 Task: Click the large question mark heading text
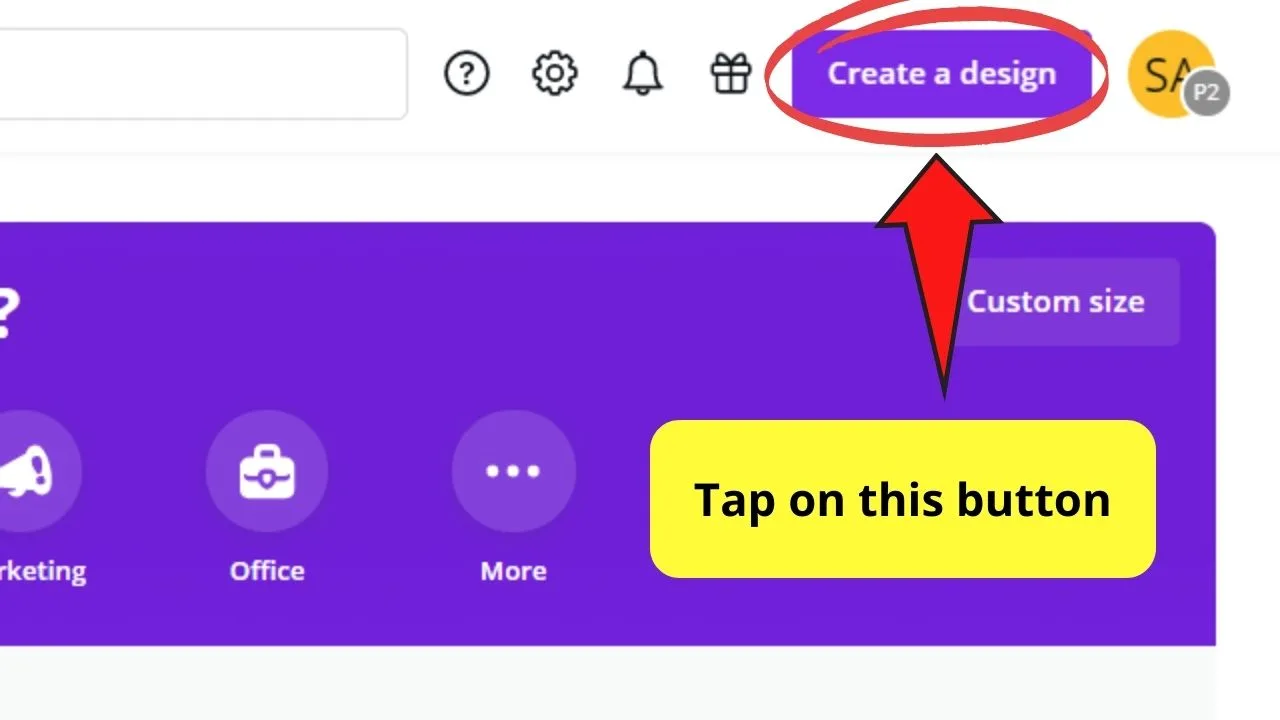(x=6, y=315)
